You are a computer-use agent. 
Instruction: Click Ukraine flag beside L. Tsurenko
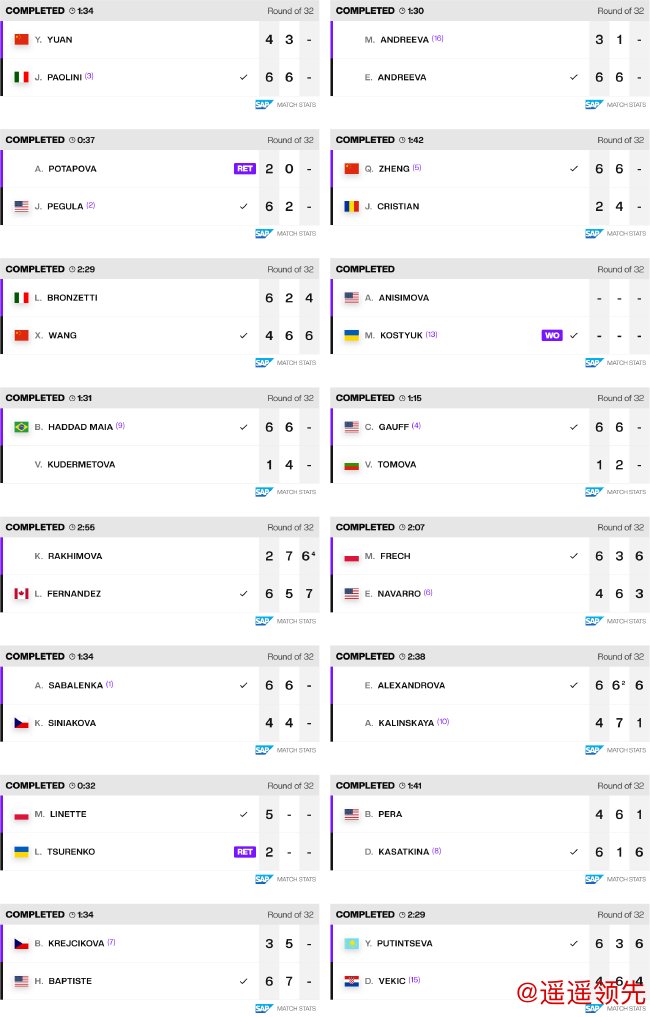pos(21,852)
